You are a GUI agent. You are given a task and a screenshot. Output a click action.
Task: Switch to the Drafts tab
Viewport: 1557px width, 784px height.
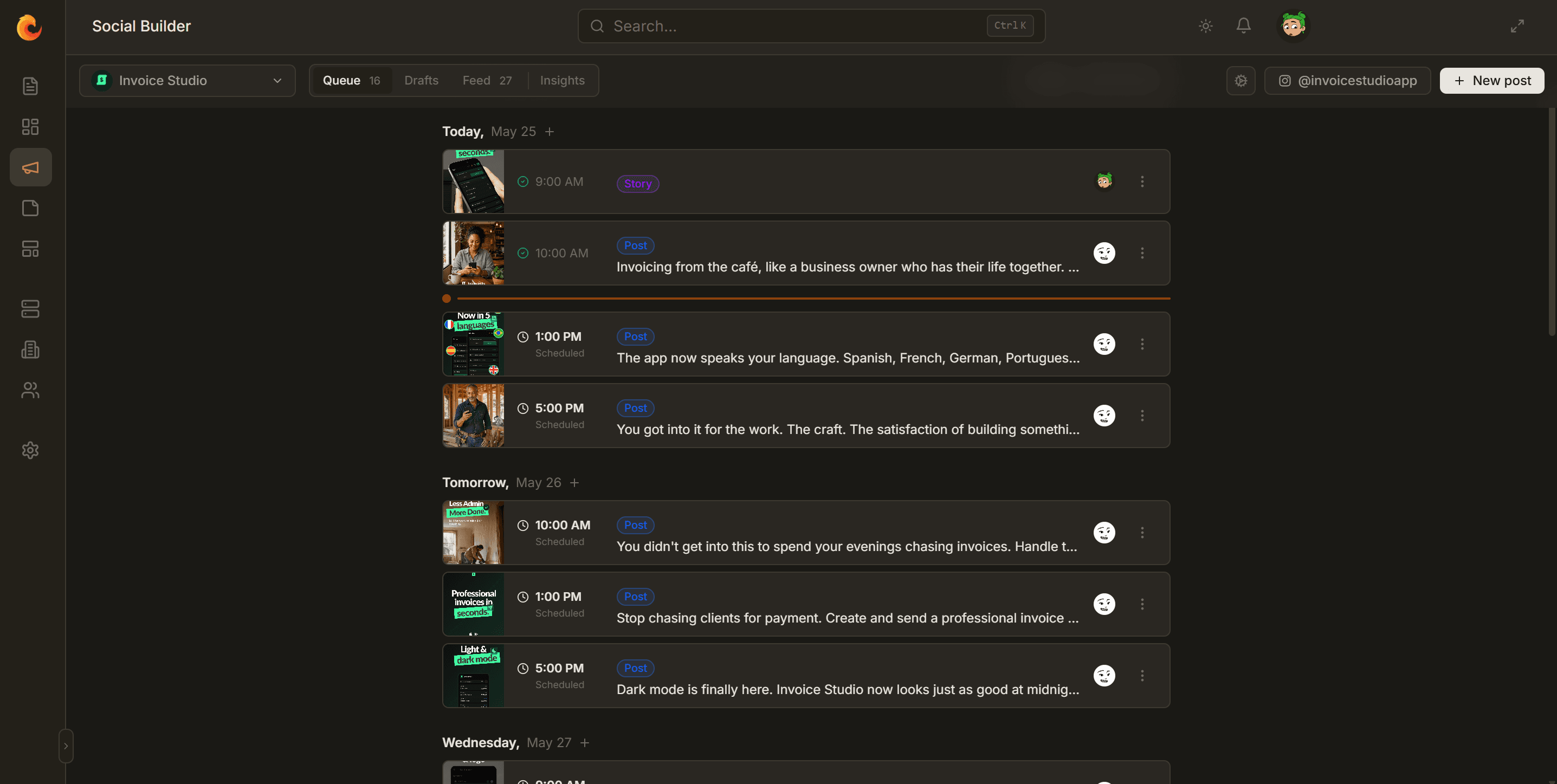pos(421,80)
